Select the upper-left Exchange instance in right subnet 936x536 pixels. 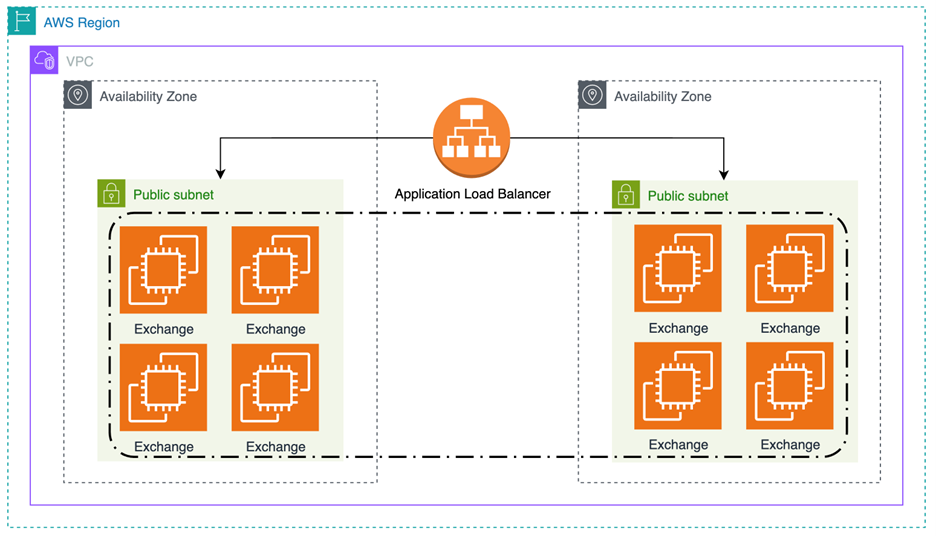(x=678, y=269)
